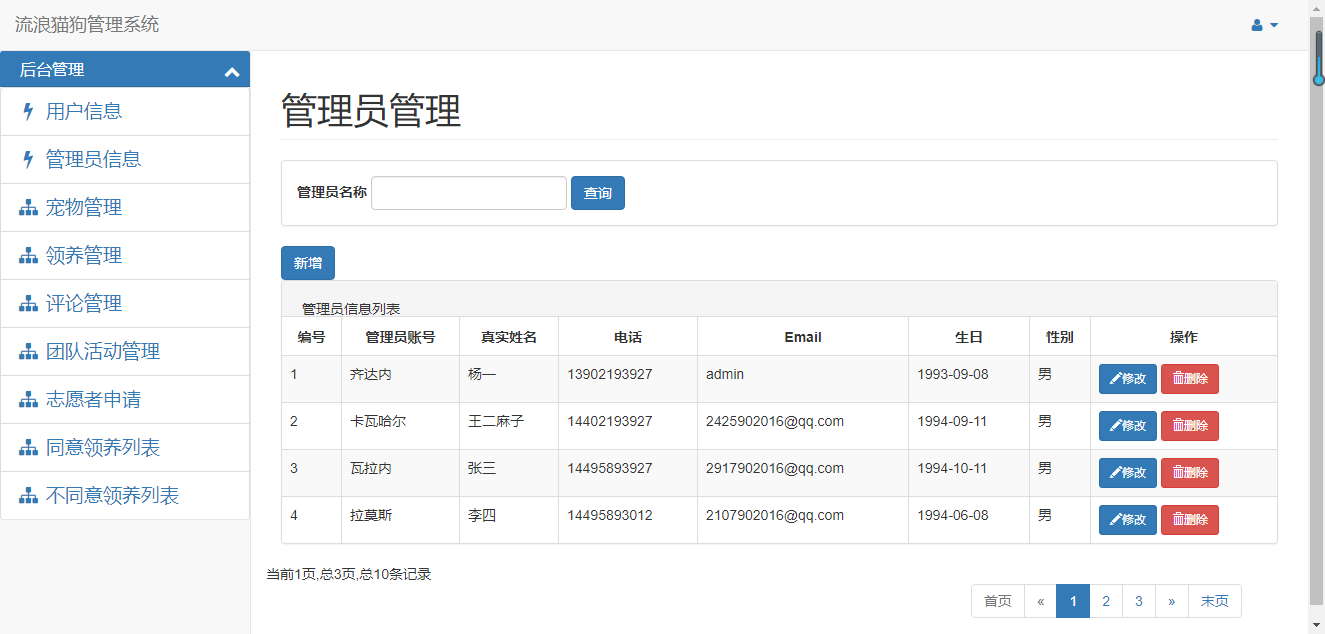
Task: Click the sitemap icon beside 团队活动管理
Action: click(28, 352)
